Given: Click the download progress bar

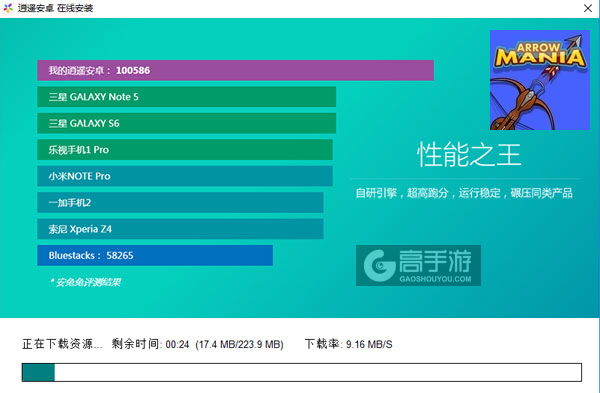Looking at the screenshot, I should pyautogui.click(x=302, y=372).
